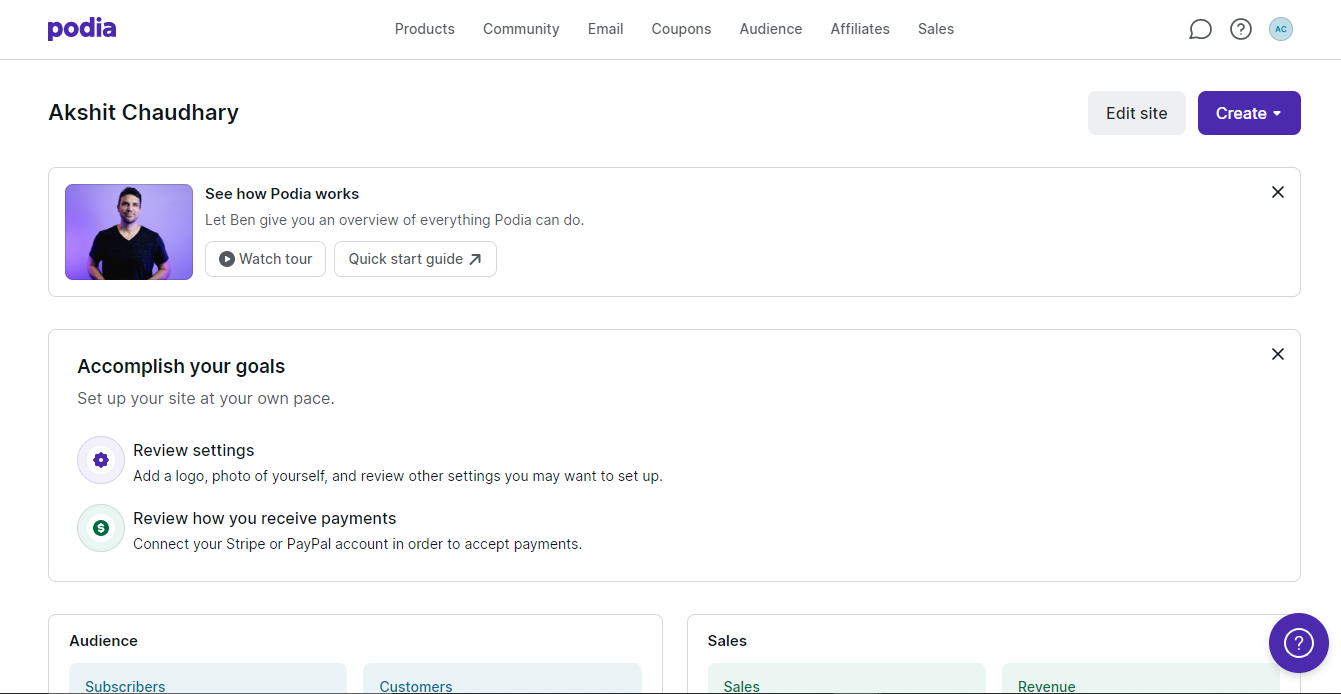Go to the Products menu
The height and width of the screenshot is (694, 1341).
pyautogui.click(x=425, y=29)
